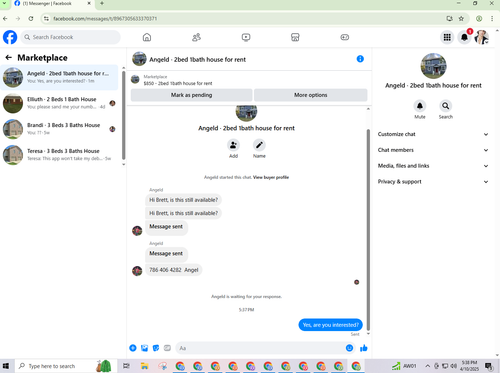The width and height of the screenshot is (500, 373).
Task: Show hidden system tray icons
Action: pos(428,366)
